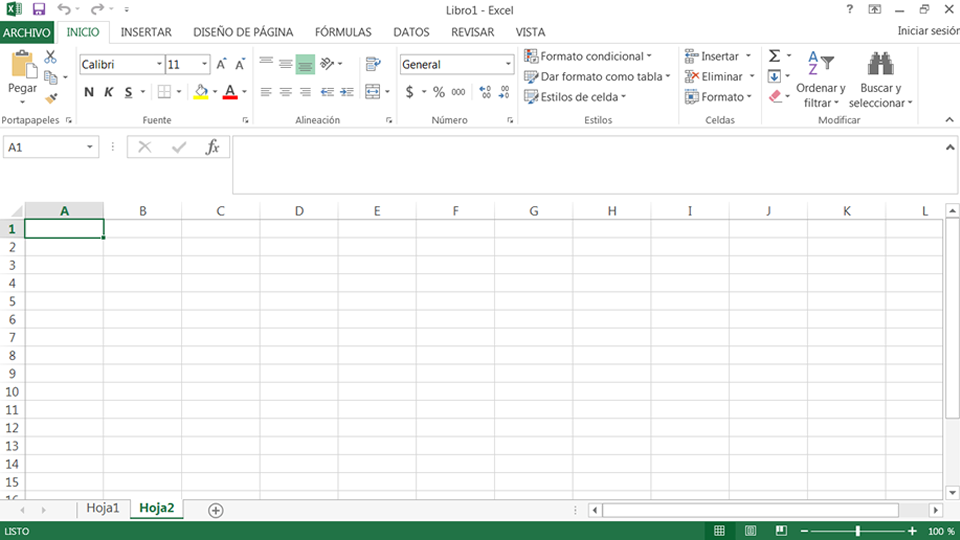Increase decimal places
Image resolution: width=960 pixels, height=540 pixels.
click(x=486, y=92)
